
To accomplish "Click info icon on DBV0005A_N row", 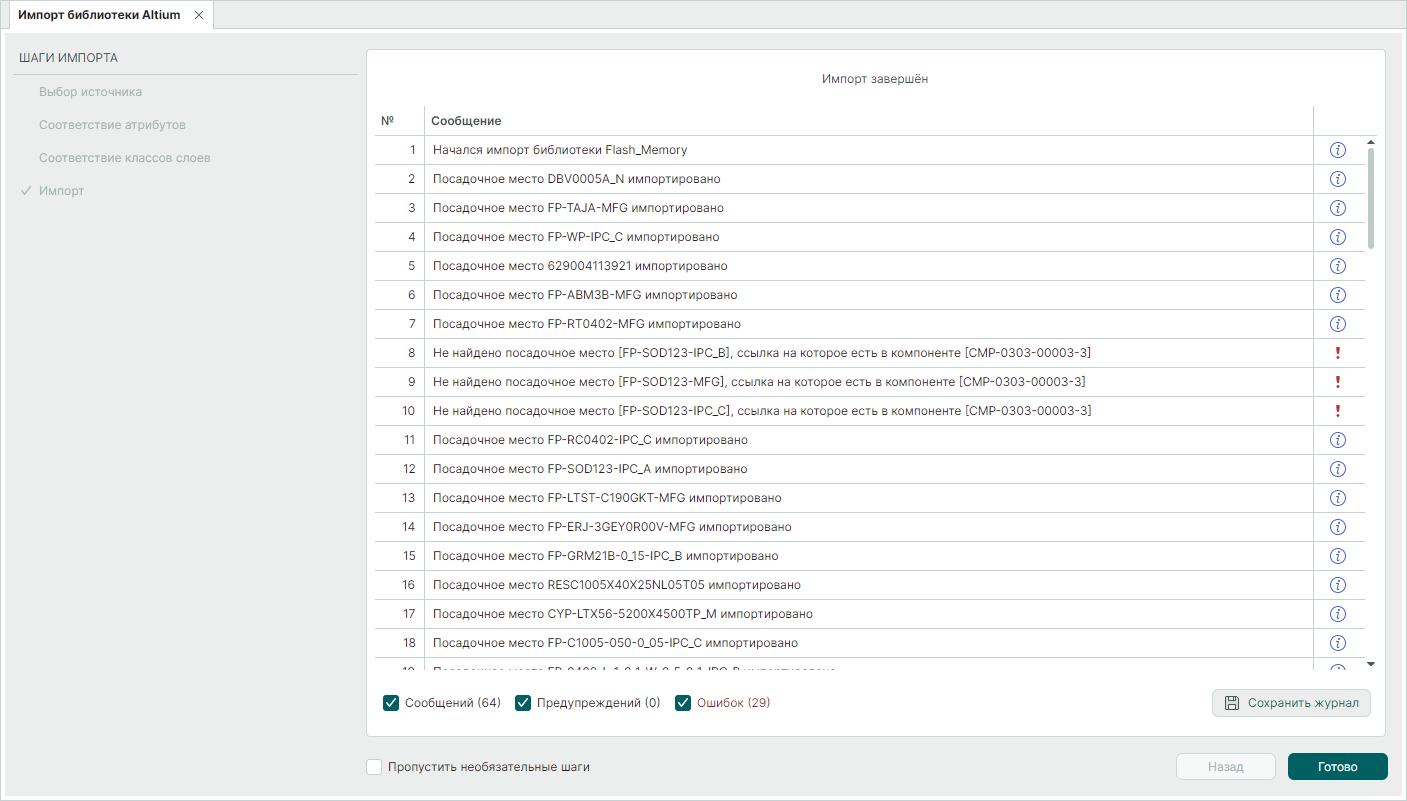I will click(x=1337, y=179).
